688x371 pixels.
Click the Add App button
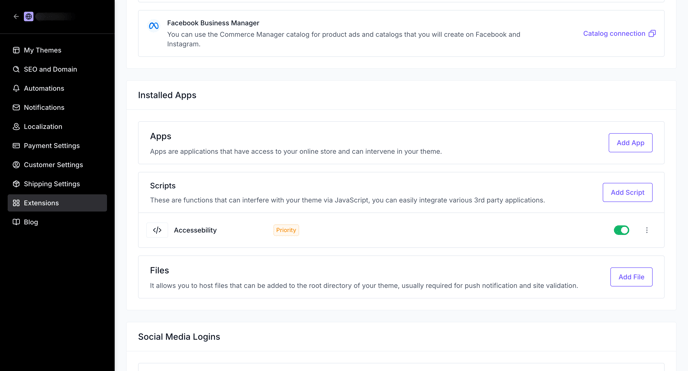631,143
